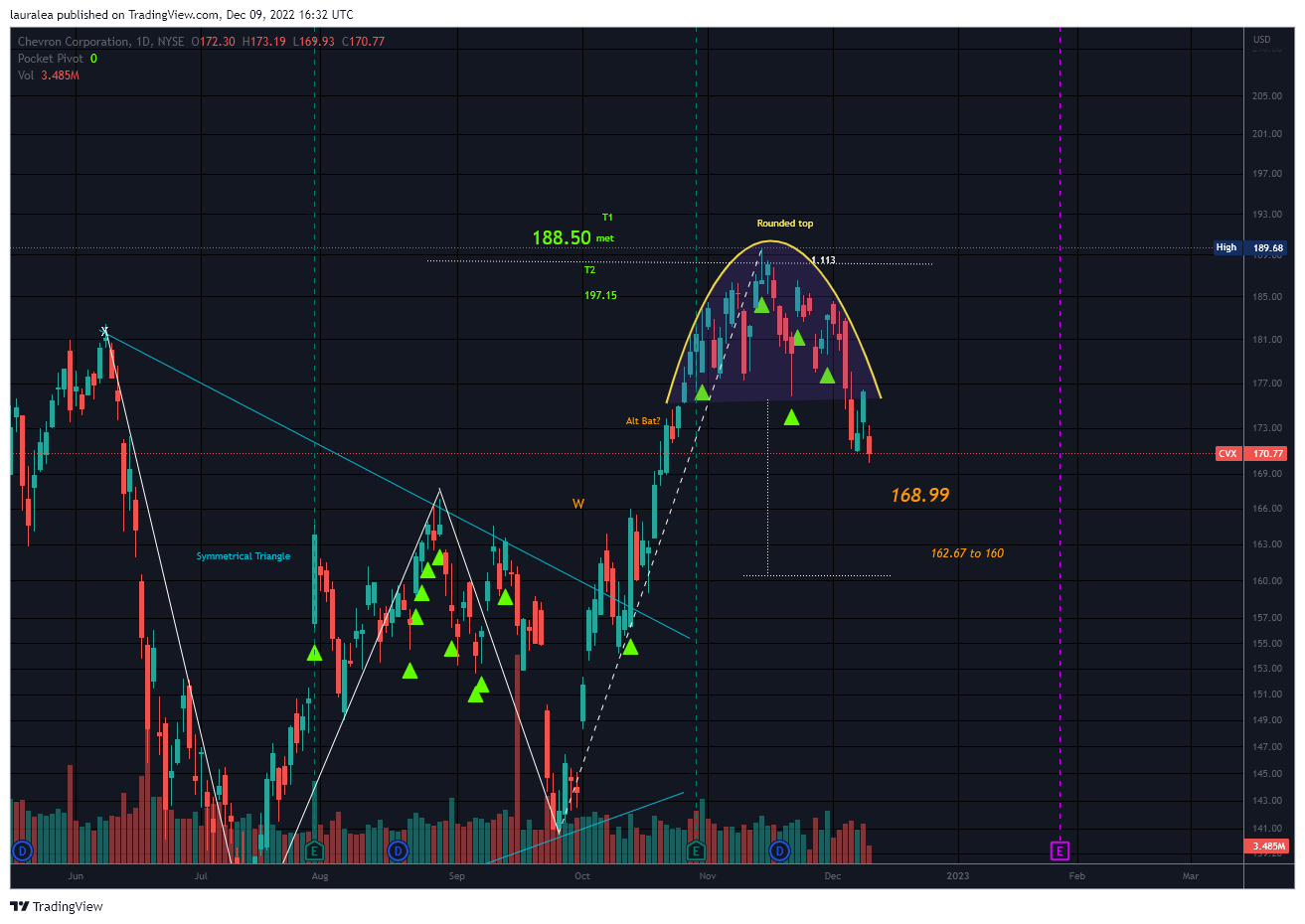Click the close value C170.77

pos(364,42)
